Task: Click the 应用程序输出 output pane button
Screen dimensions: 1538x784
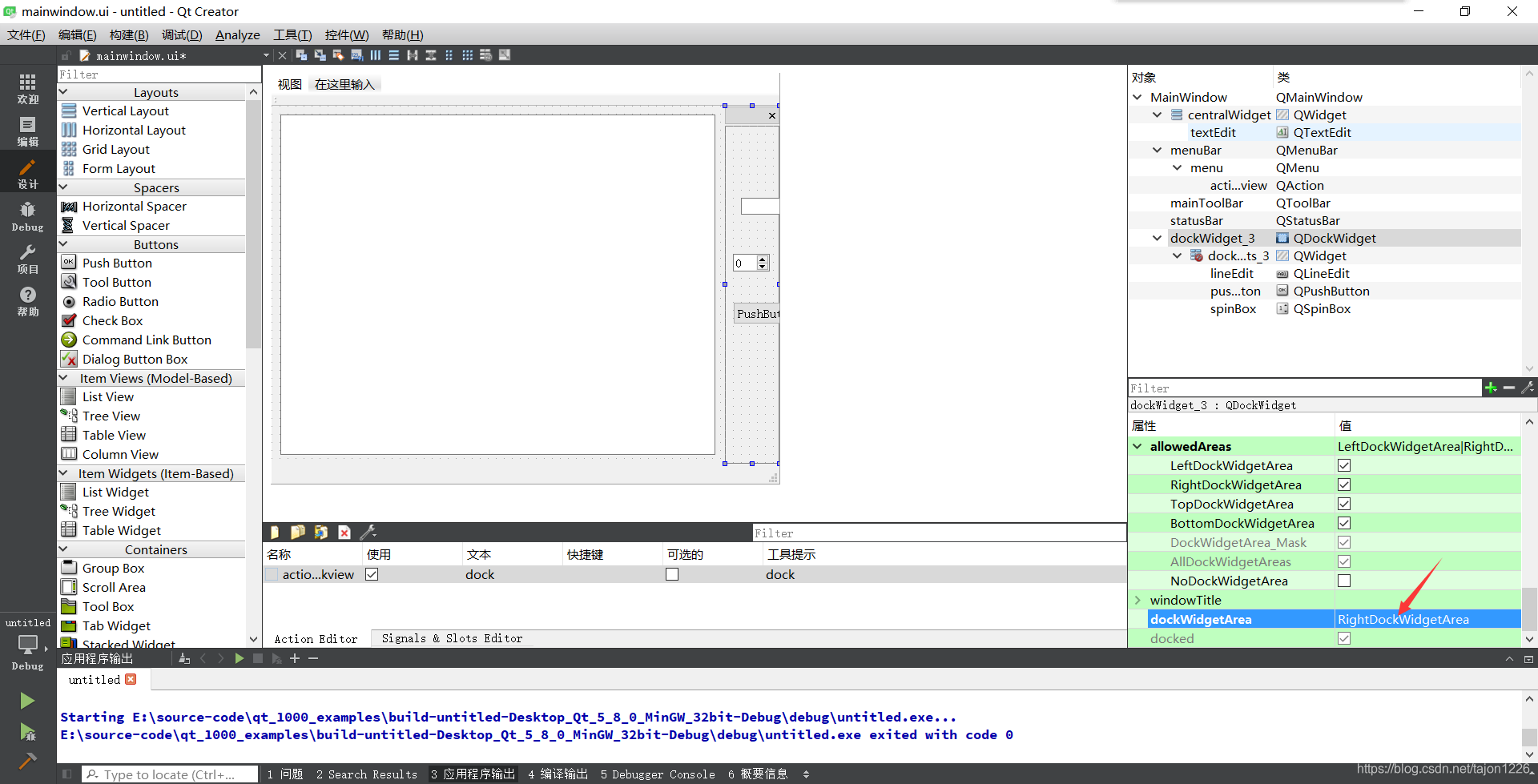Action: coord(473,774)
